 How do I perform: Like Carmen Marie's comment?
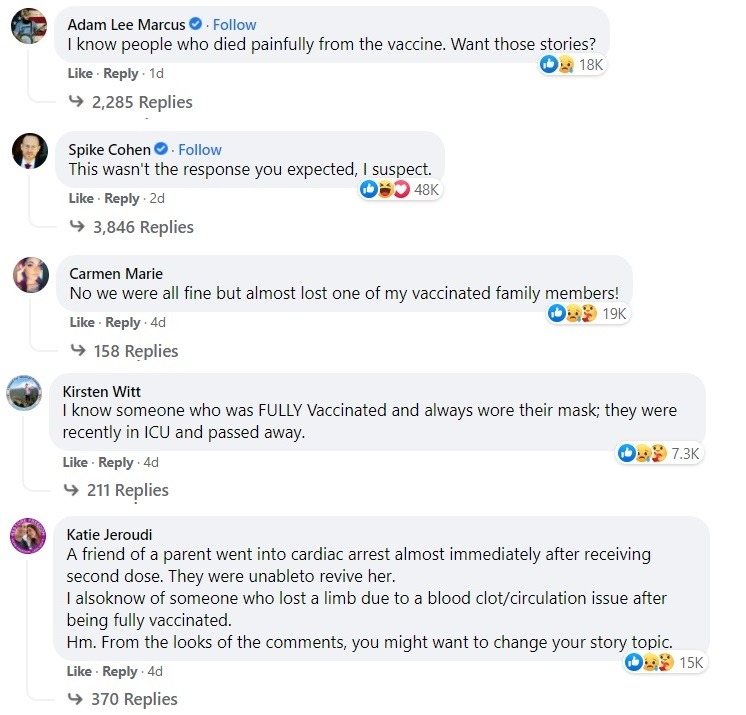point(82,322)
